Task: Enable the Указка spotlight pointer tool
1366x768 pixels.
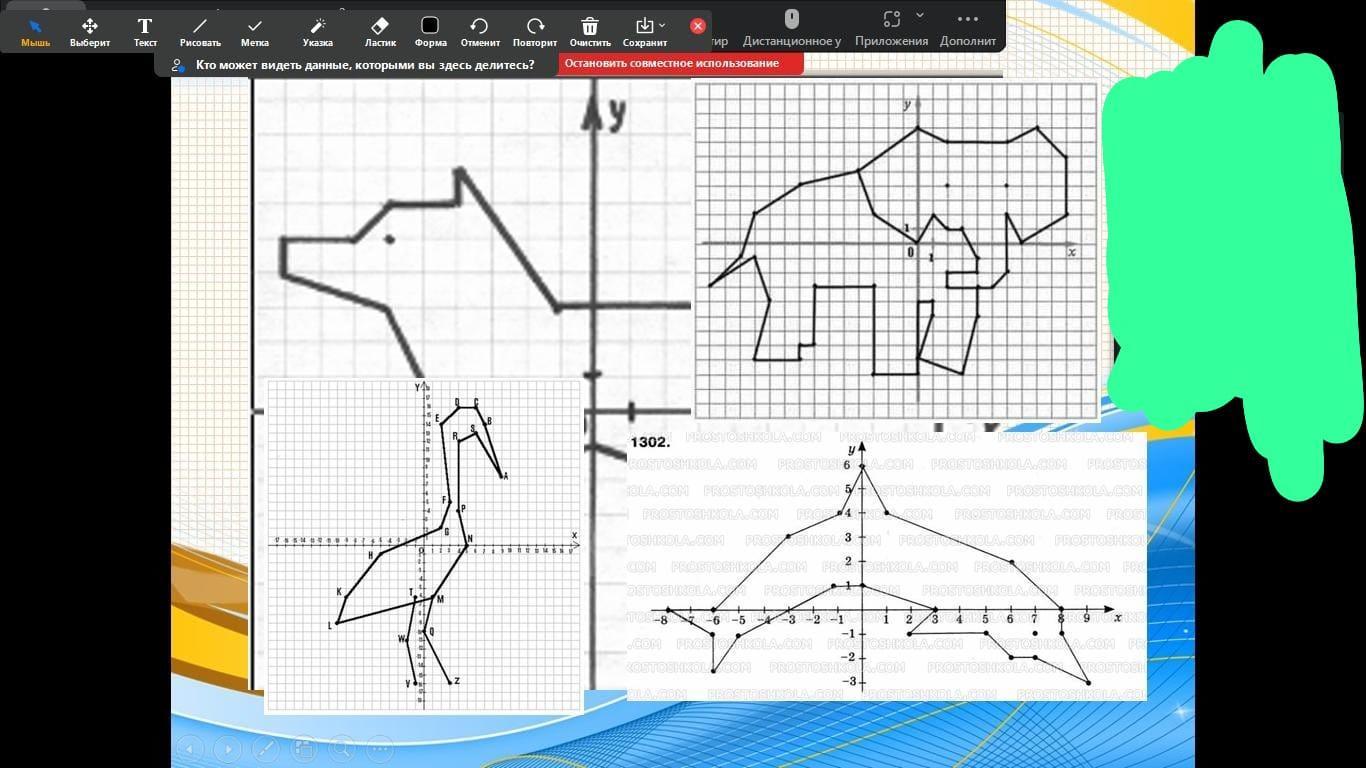Action: tap(318, 32)
